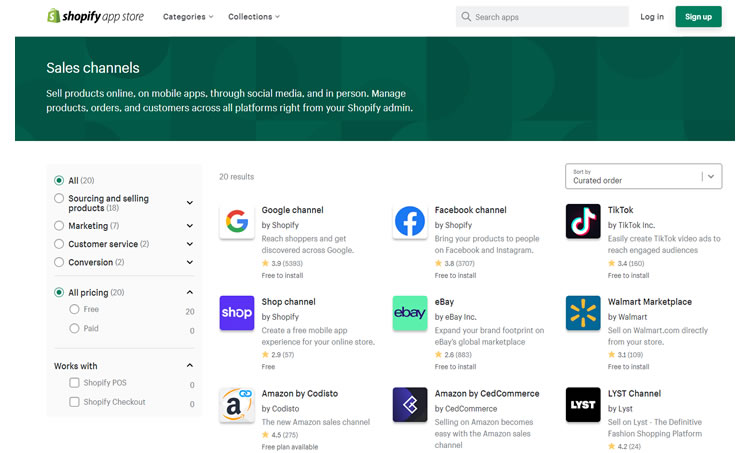Open the Amazon by Codisto app icon
Screen dimensions: 750x453
[x=237, y=405]
